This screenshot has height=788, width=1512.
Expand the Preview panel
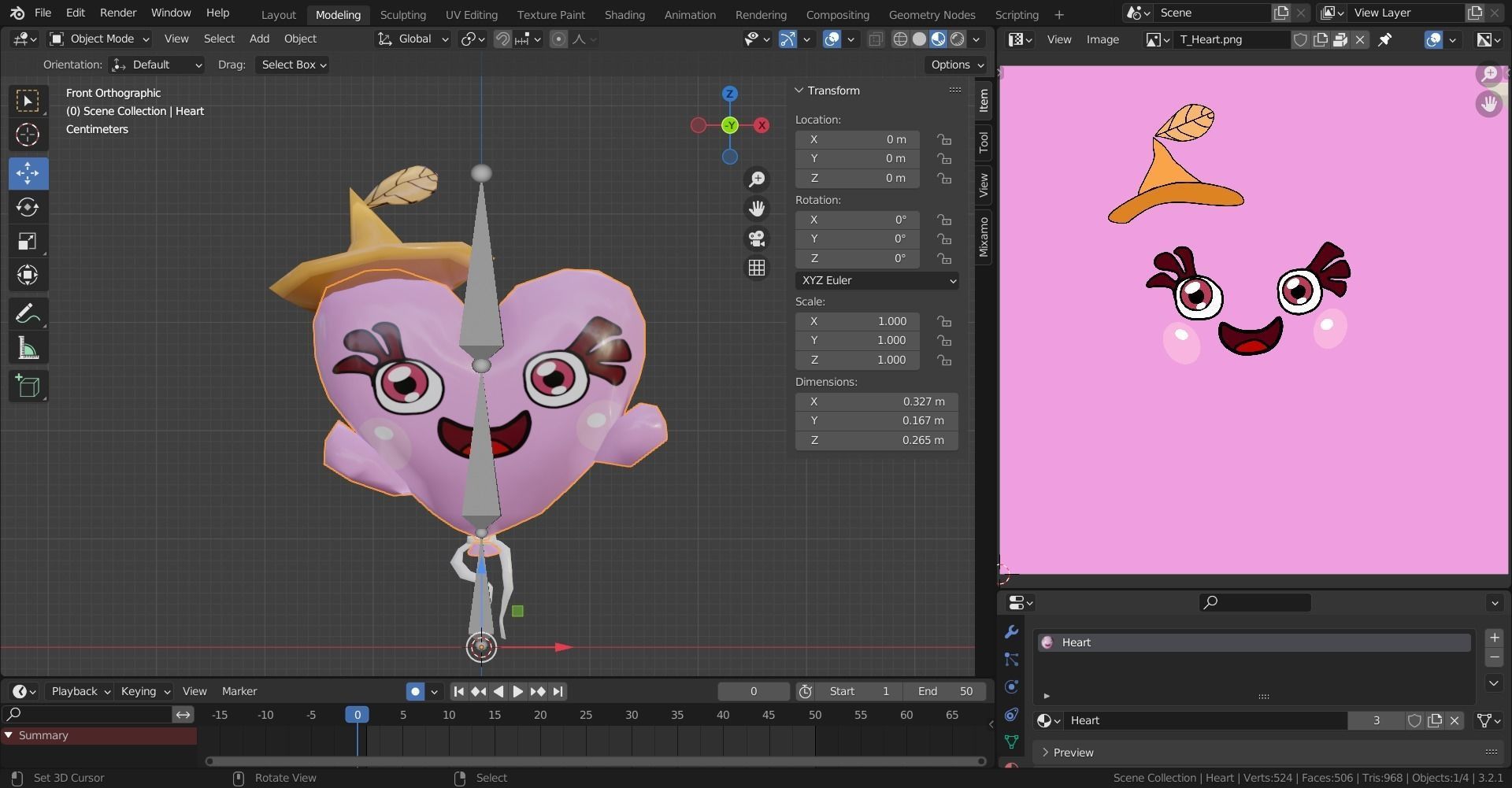1073,753
